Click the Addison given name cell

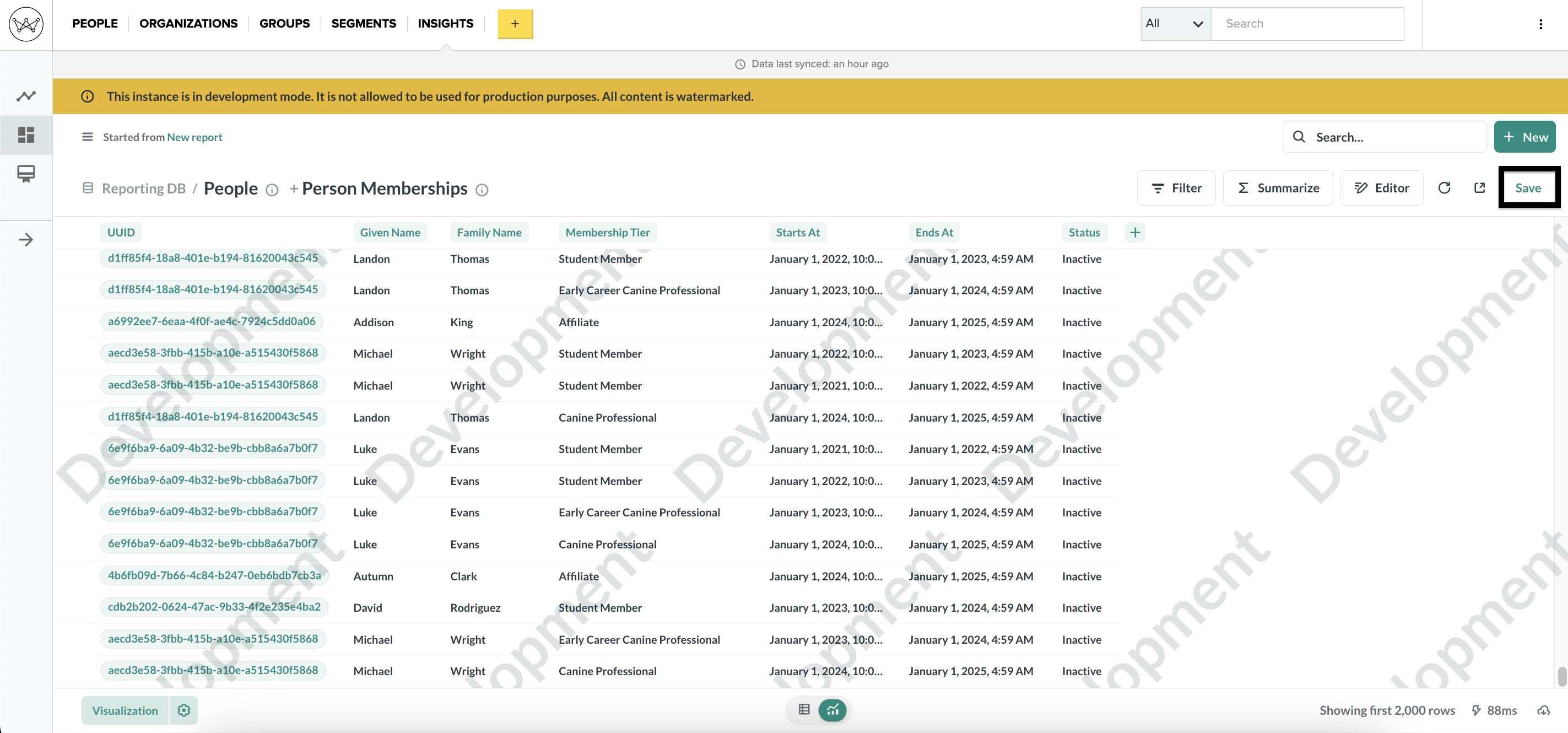(x=374, y=322)
